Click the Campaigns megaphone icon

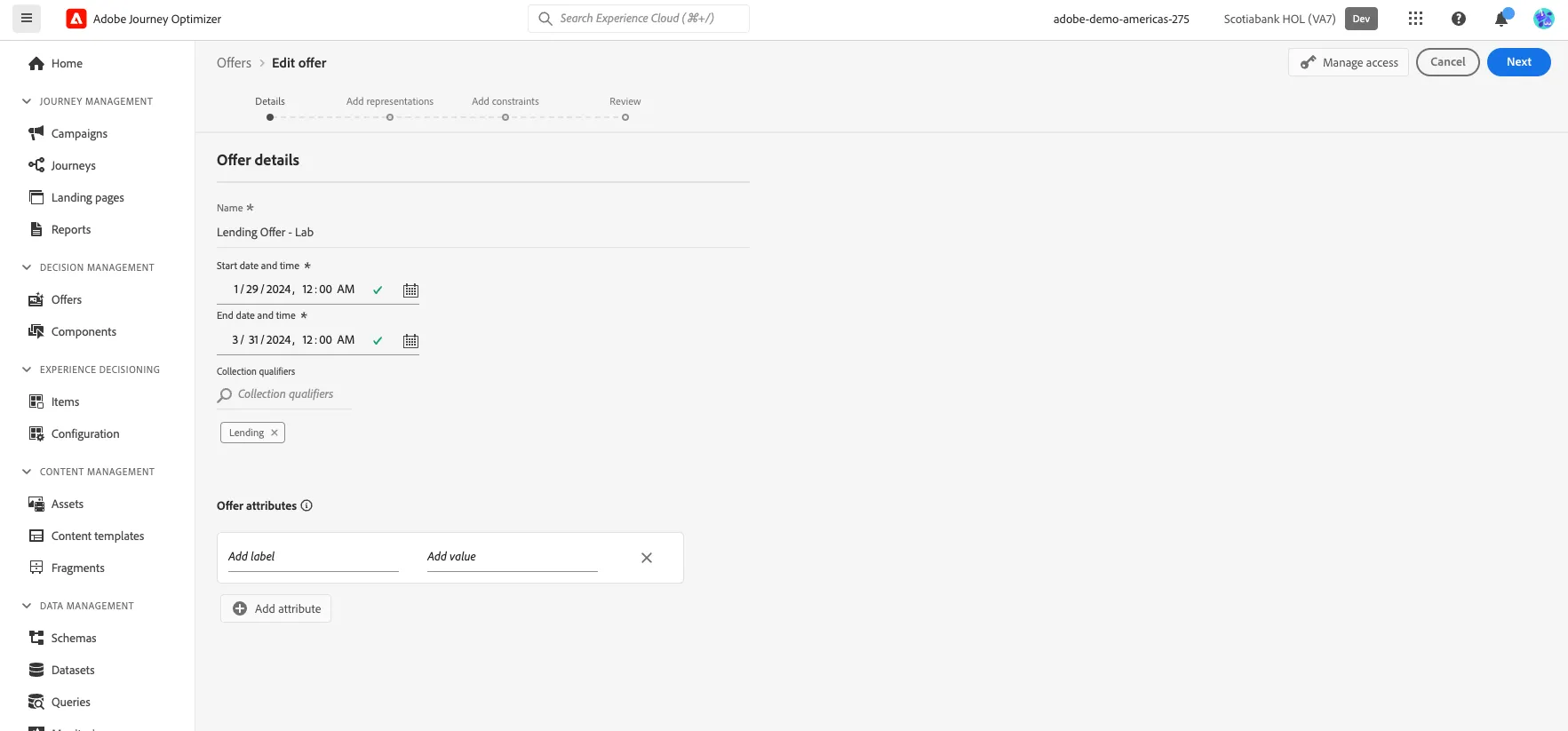tap(36, 133)
